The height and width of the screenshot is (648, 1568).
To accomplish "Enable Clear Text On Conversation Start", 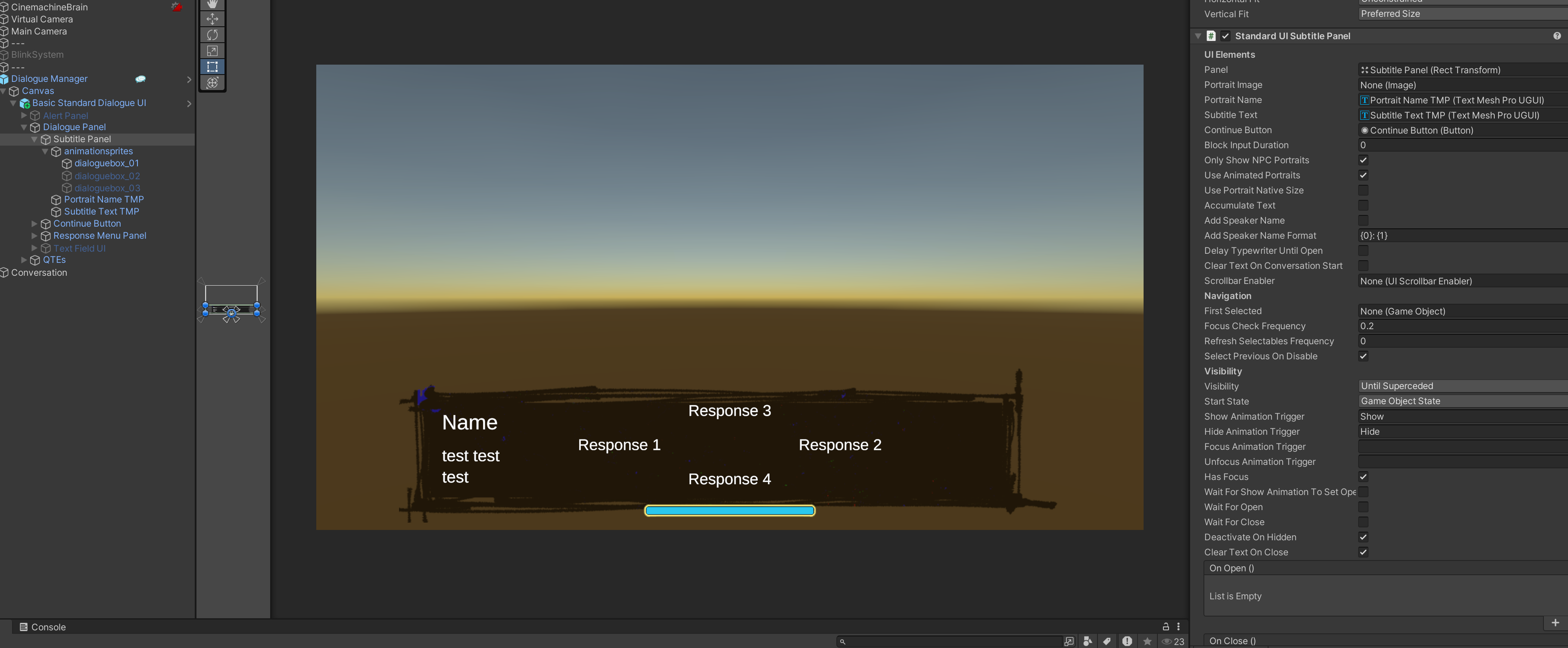I will pos(1363,266).
